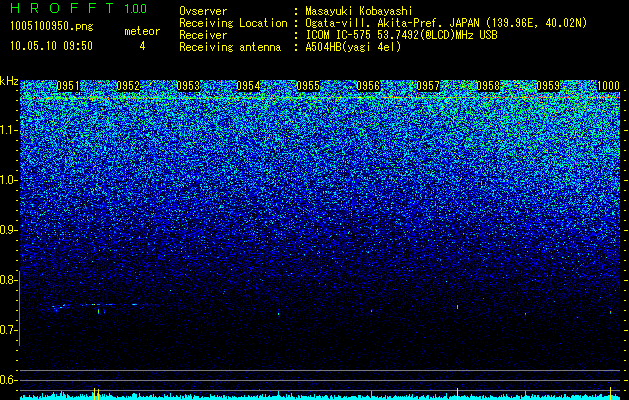Click the 0.7 frequency axis label

(8, 330)
